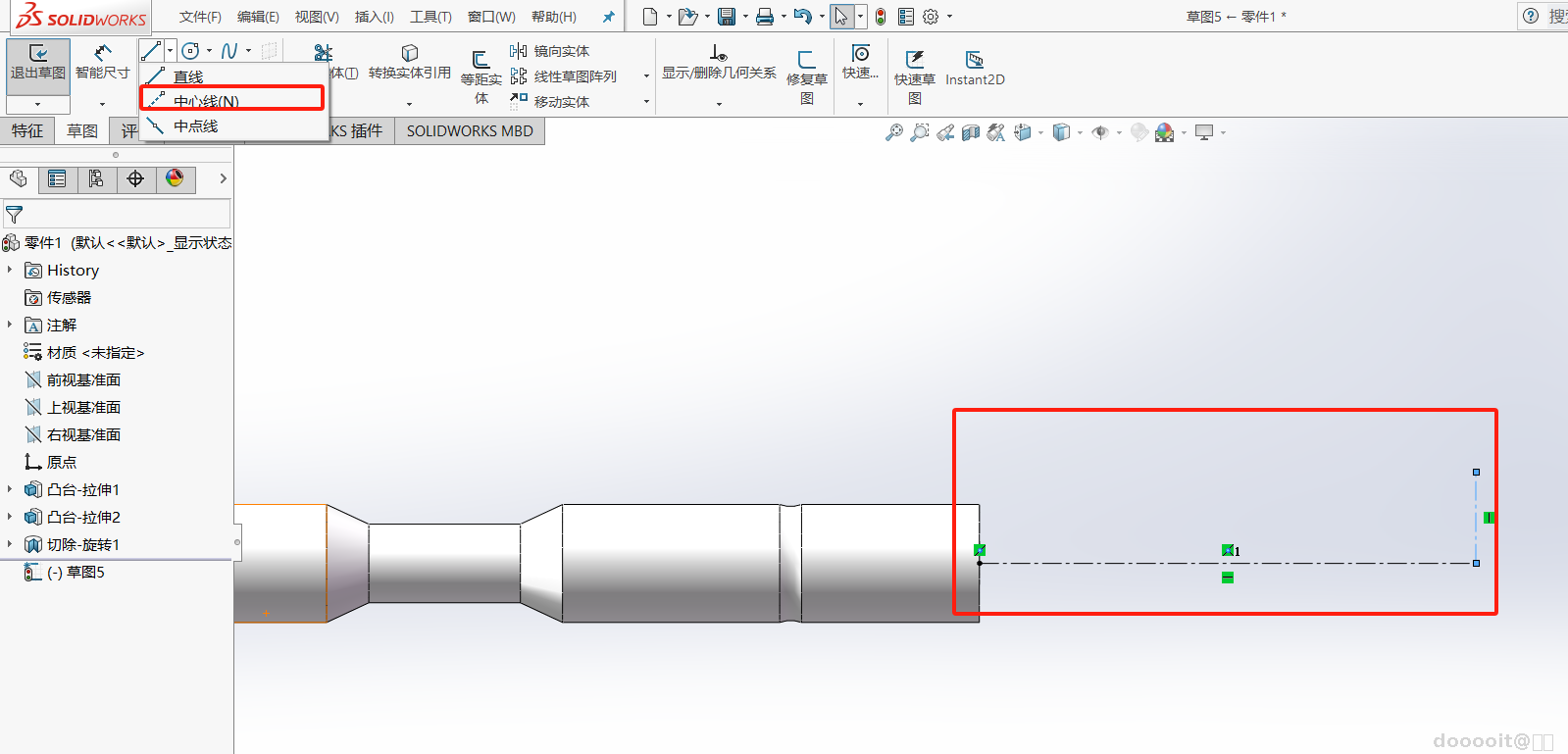Choose 直线 (Line) from the dropdown list

pyautogui.click(x=234, y=76)
